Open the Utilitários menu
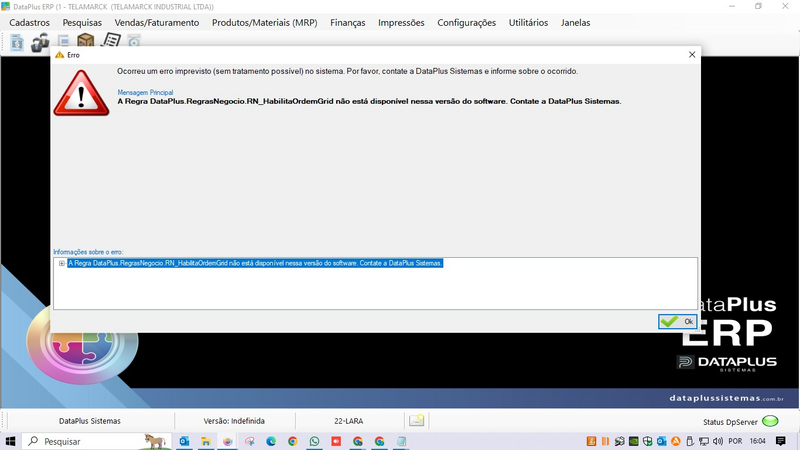 click(x=528, y=22)
